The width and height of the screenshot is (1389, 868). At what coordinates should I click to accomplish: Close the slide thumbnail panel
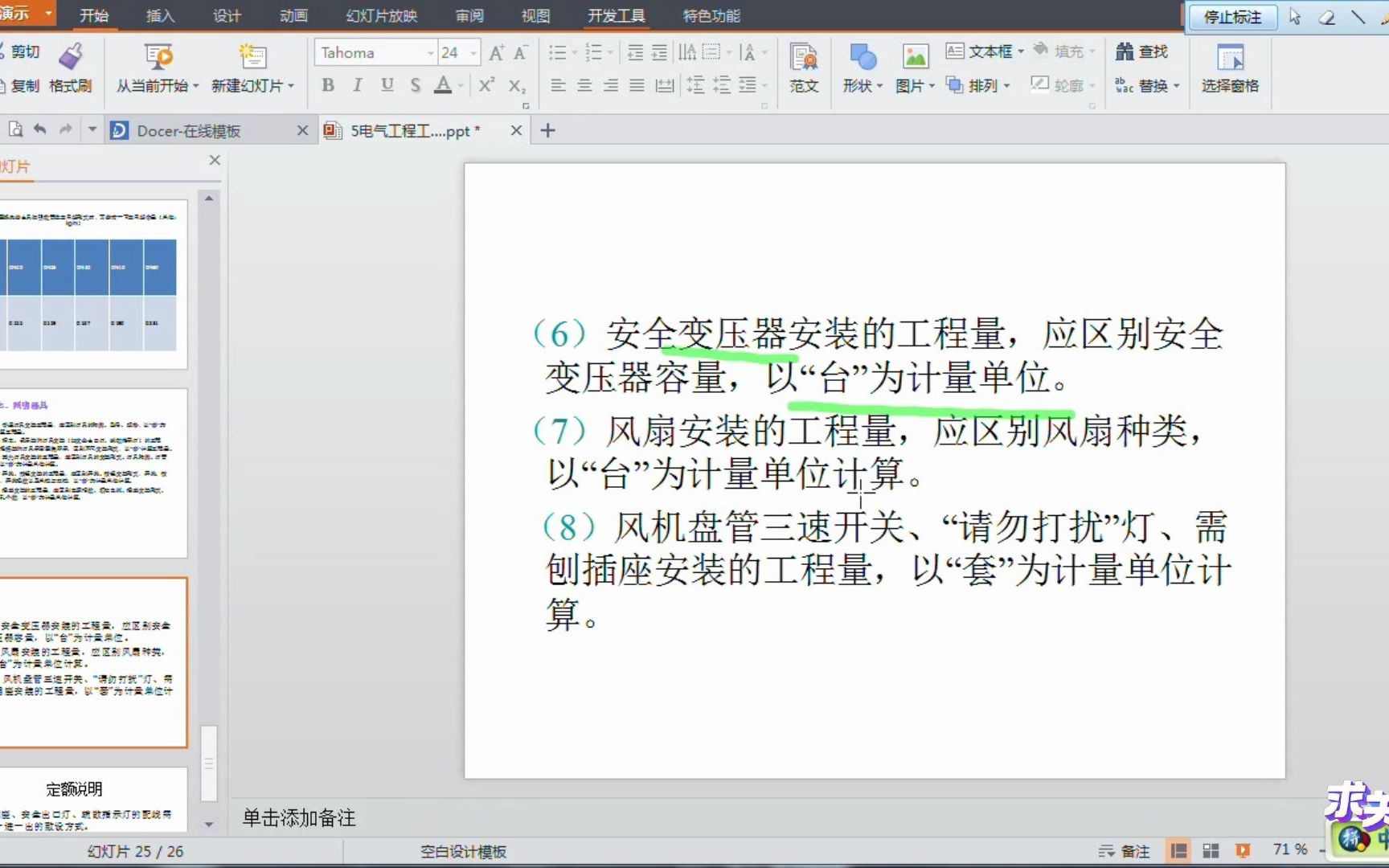215,160
